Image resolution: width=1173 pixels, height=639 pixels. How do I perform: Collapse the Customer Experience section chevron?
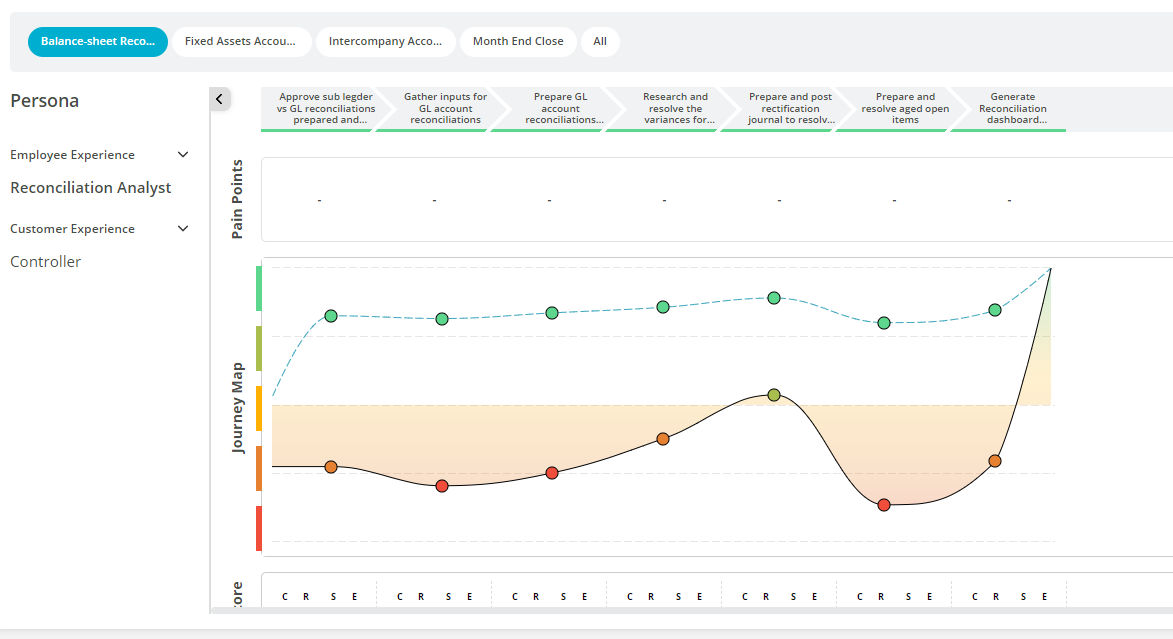183,229
